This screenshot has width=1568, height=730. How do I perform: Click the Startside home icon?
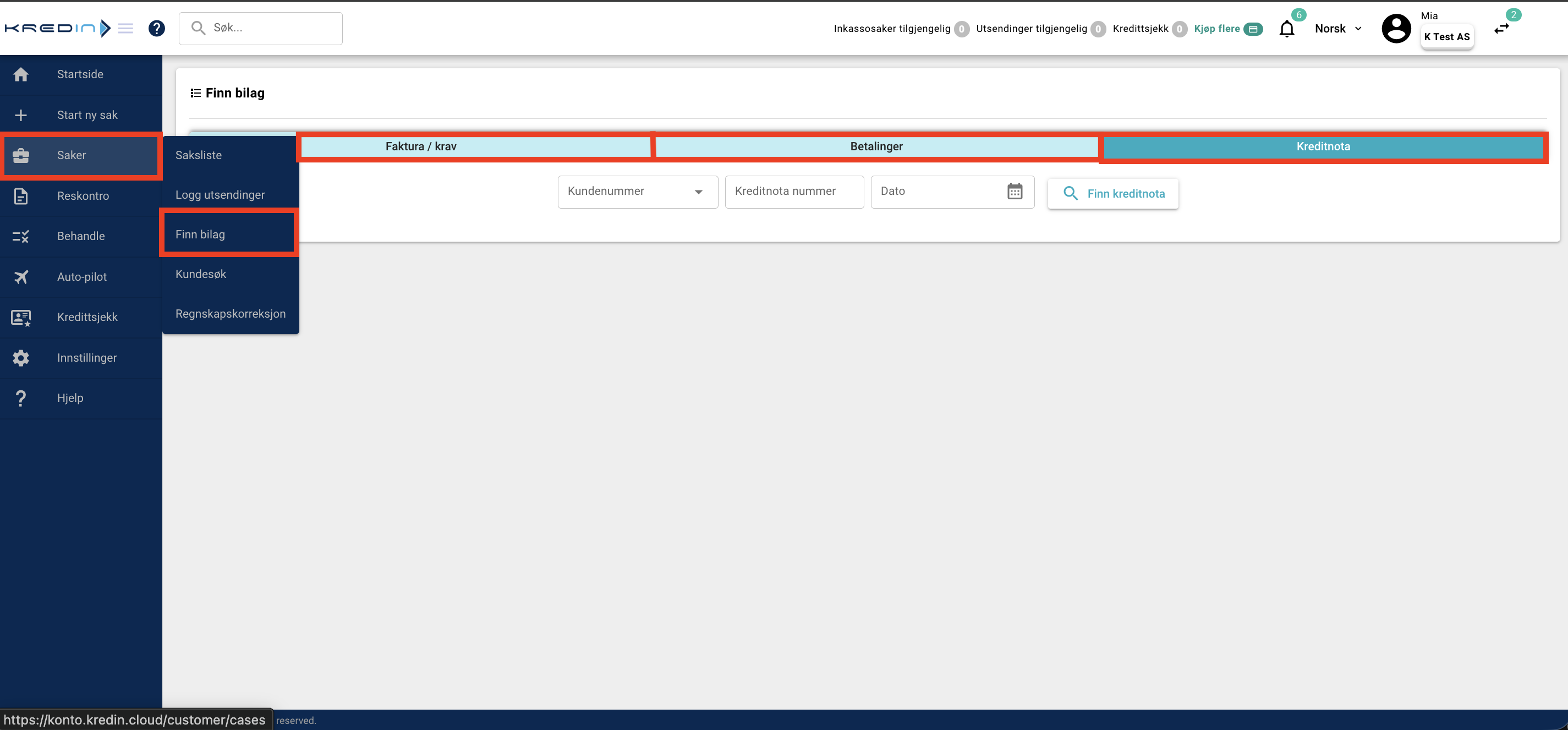click(21, 74)
